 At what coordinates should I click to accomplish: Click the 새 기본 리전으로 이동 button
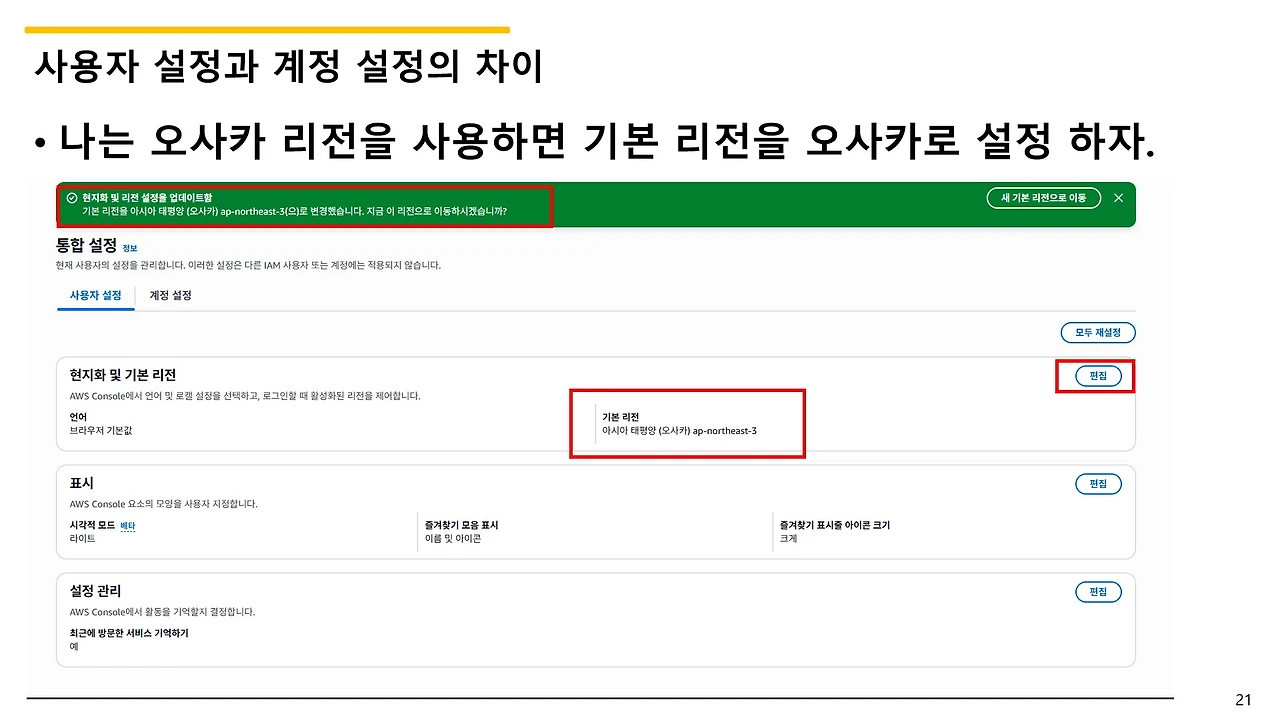[x=1043, y=197]
